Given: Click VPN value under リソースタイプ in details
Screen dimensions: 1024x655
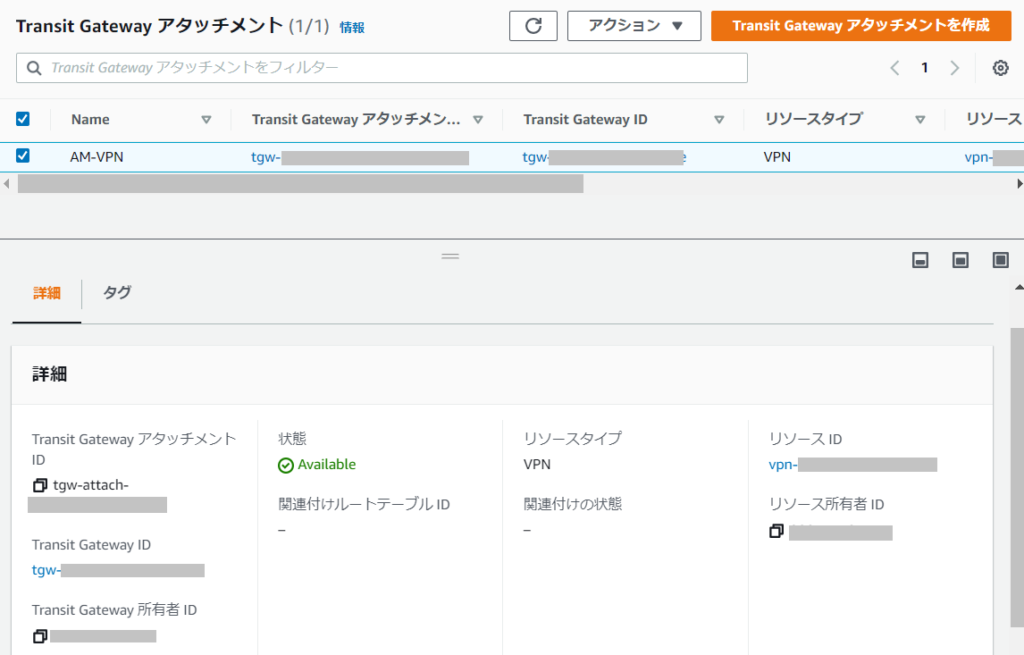Looking at the screenshot, I should coord(537,464).
